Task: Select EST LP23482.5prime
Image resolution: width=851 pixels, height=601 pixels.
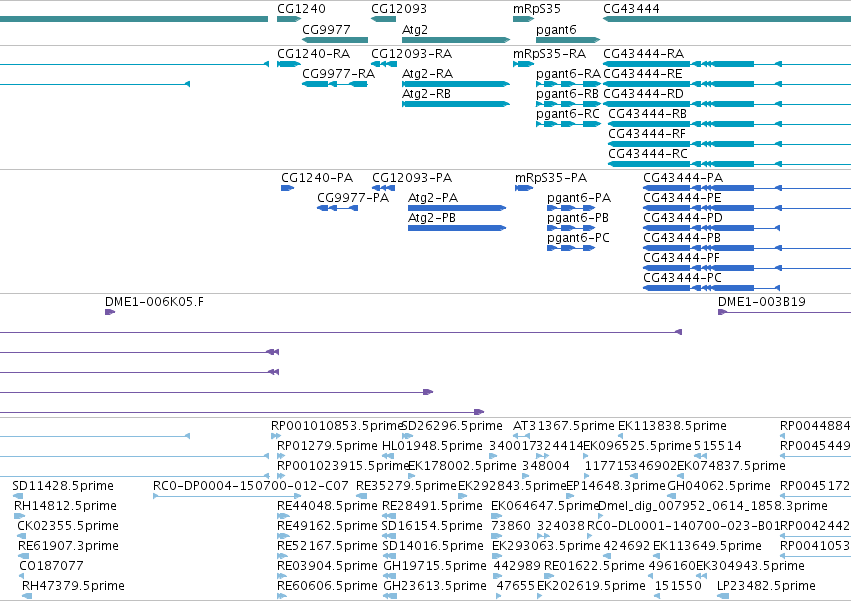Action: point(766,586)
